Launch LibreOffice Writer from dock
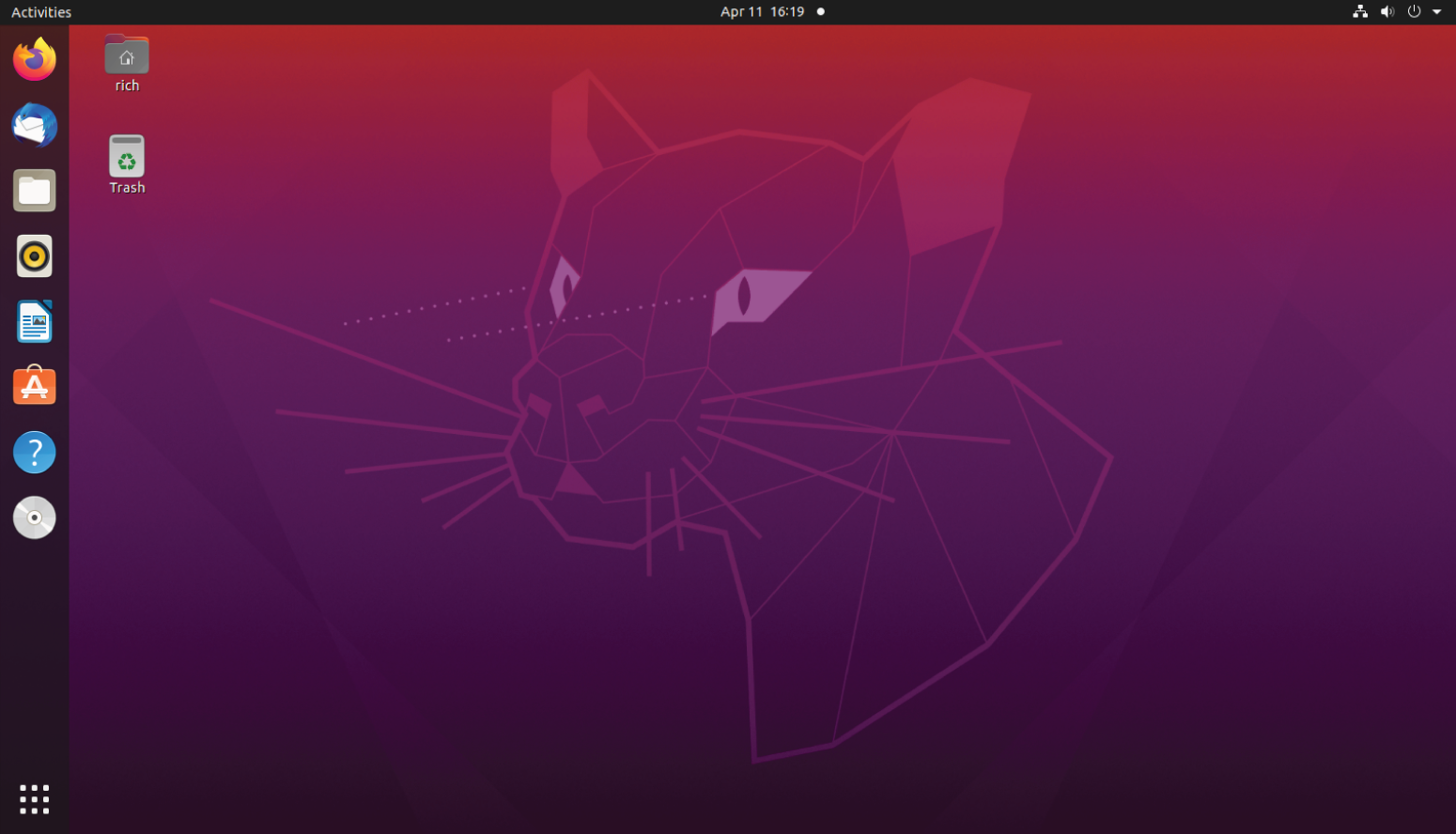The height and width of the screenshot is (834, 1456). click(35, 322)
